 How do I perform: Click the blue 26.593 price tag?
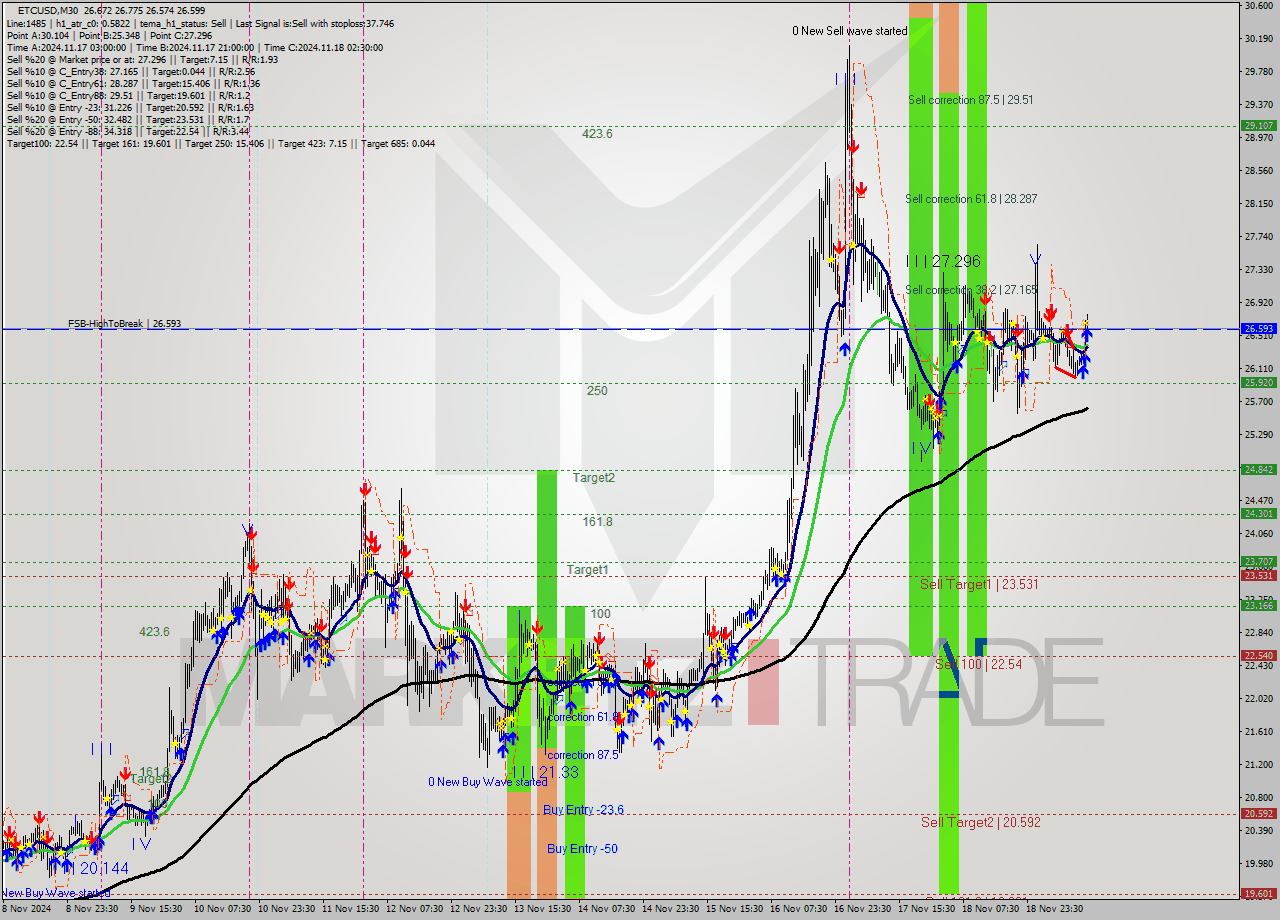(1258, 328)
